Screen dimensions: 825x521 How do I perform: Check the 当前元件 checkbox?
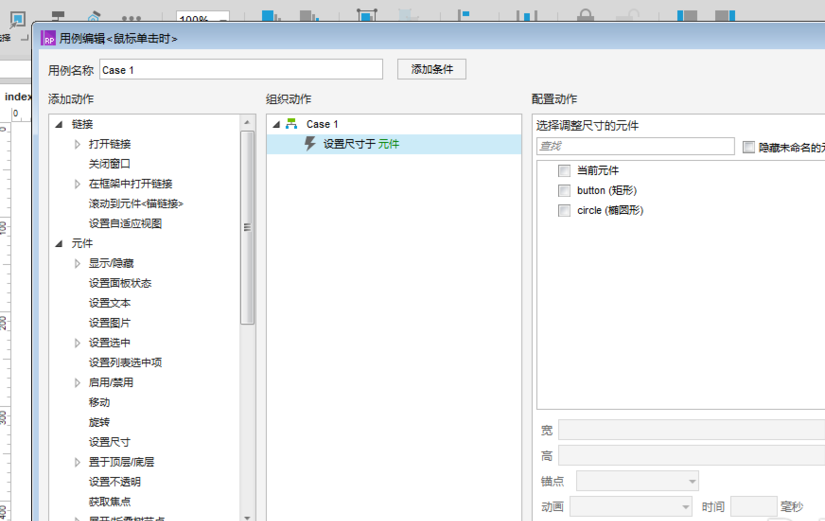pos(564,171)
